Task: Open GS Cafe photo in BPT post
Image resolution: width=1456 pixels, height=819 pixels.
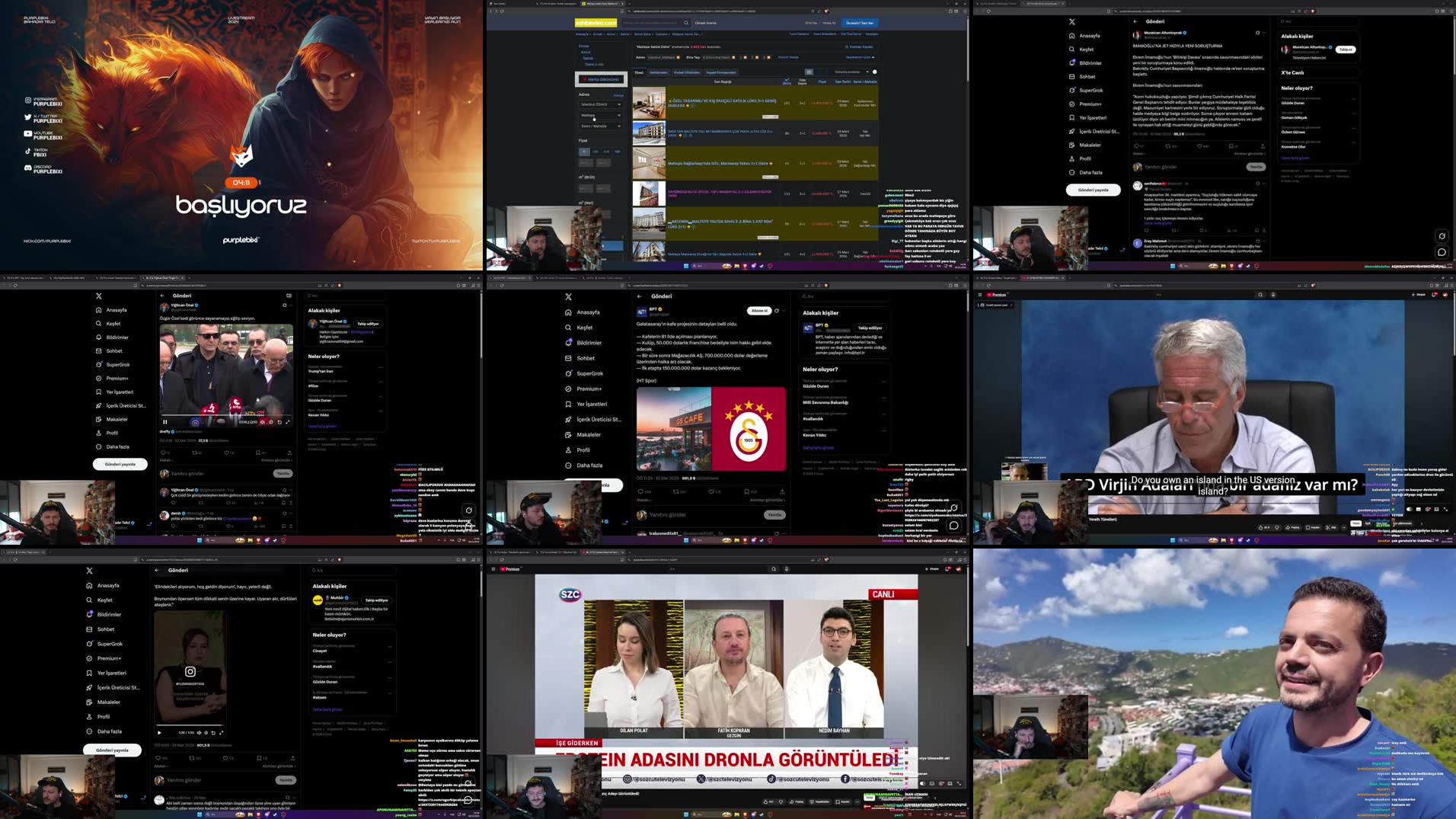Action: (673, 428)
